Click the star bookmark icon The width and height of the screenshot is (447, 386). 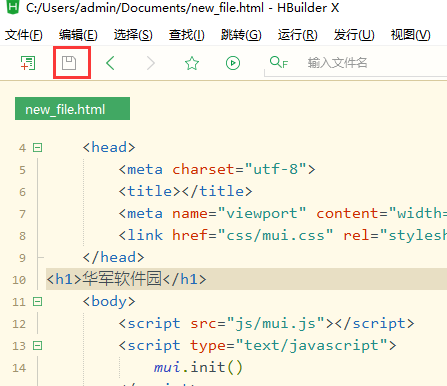click(x=192, y=63)
